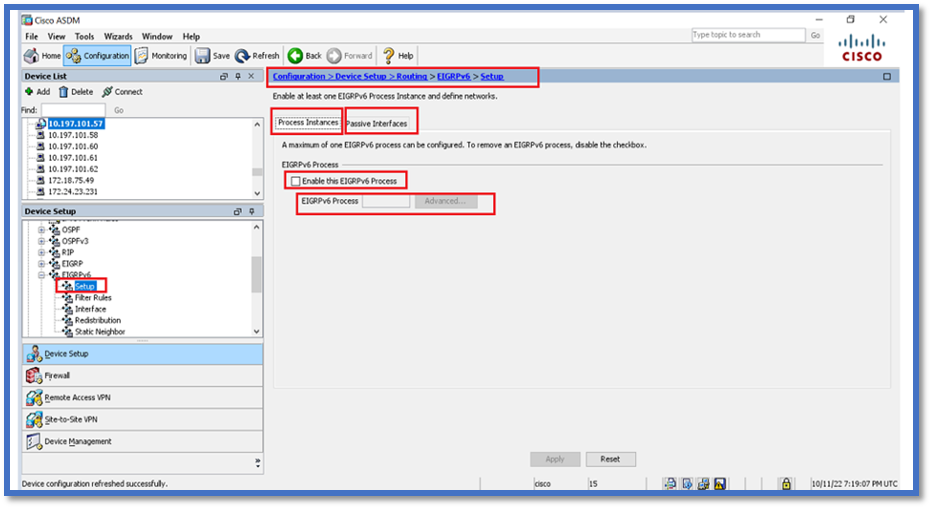Open the Wizards menu
Screen dimensions: 932x510
(118, 36)
